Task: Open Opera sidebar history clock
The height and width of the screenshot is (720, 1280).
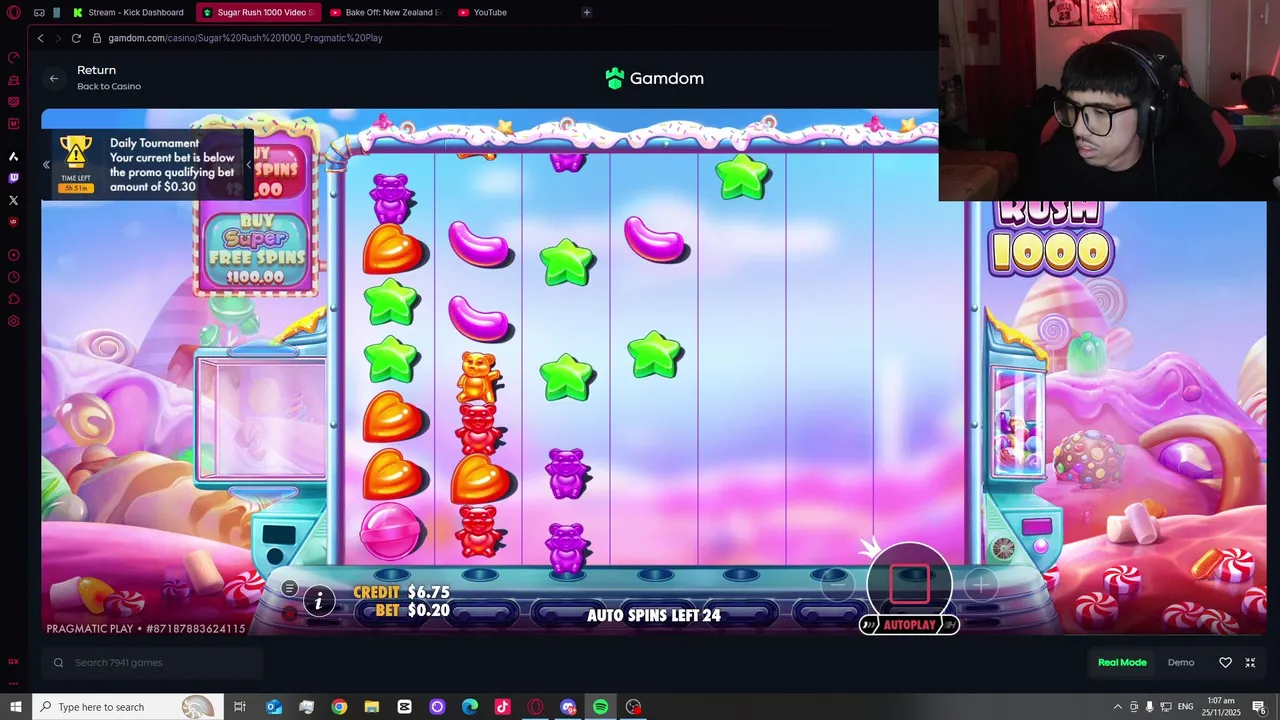Action: pos(14,277)
